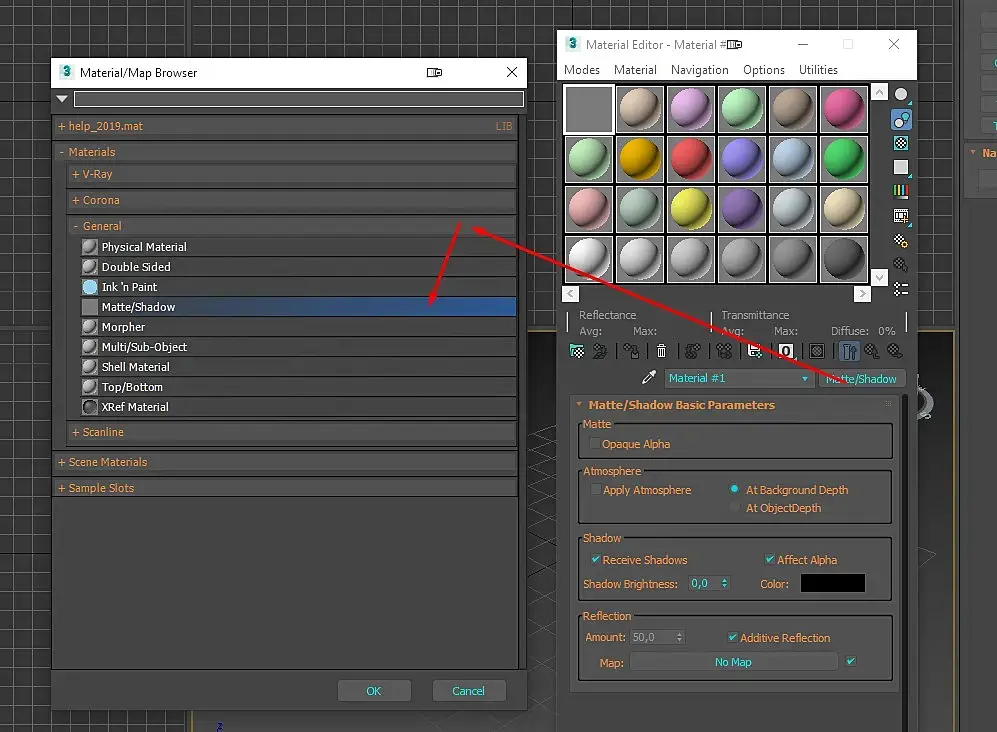Click the Material ID Channel icon

point(786,351)
